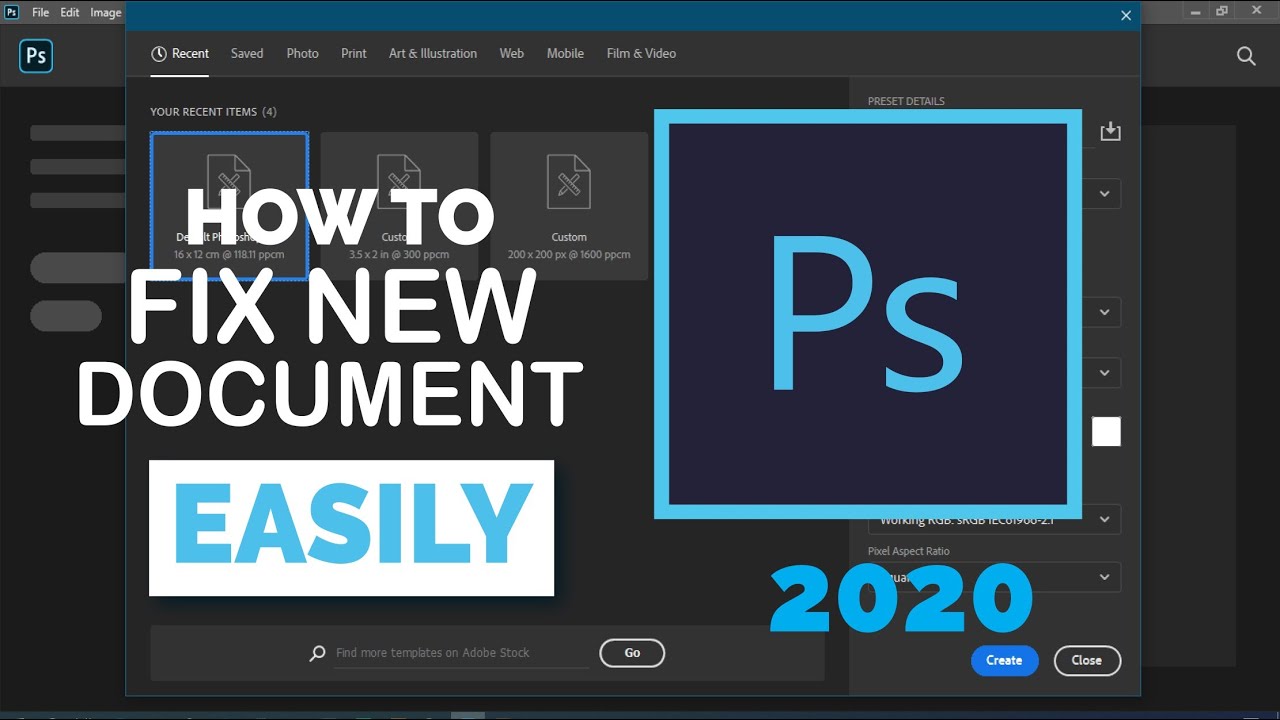
Task: Click the Go button for Adobe Stock
Action: click(632, 653)
